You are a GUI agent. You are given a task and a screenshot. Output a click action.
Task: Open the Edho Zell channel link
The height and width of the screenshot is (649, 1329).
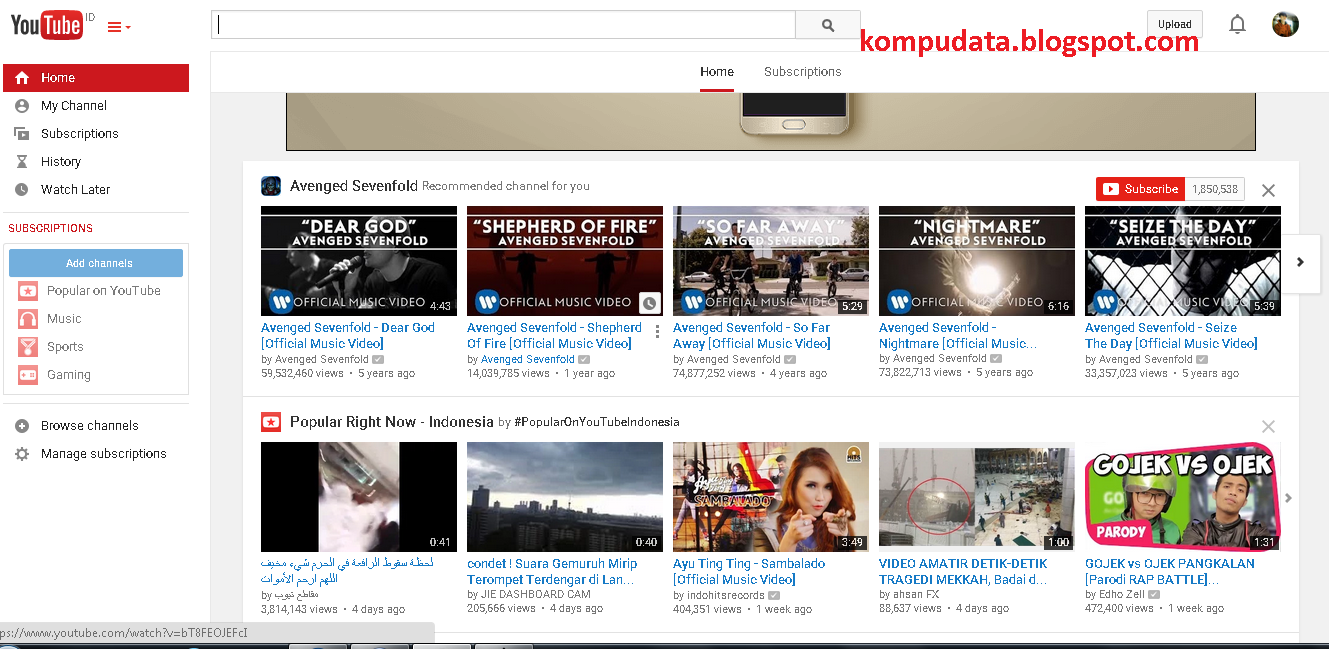pyautogui.click(x=1122, y=595)
